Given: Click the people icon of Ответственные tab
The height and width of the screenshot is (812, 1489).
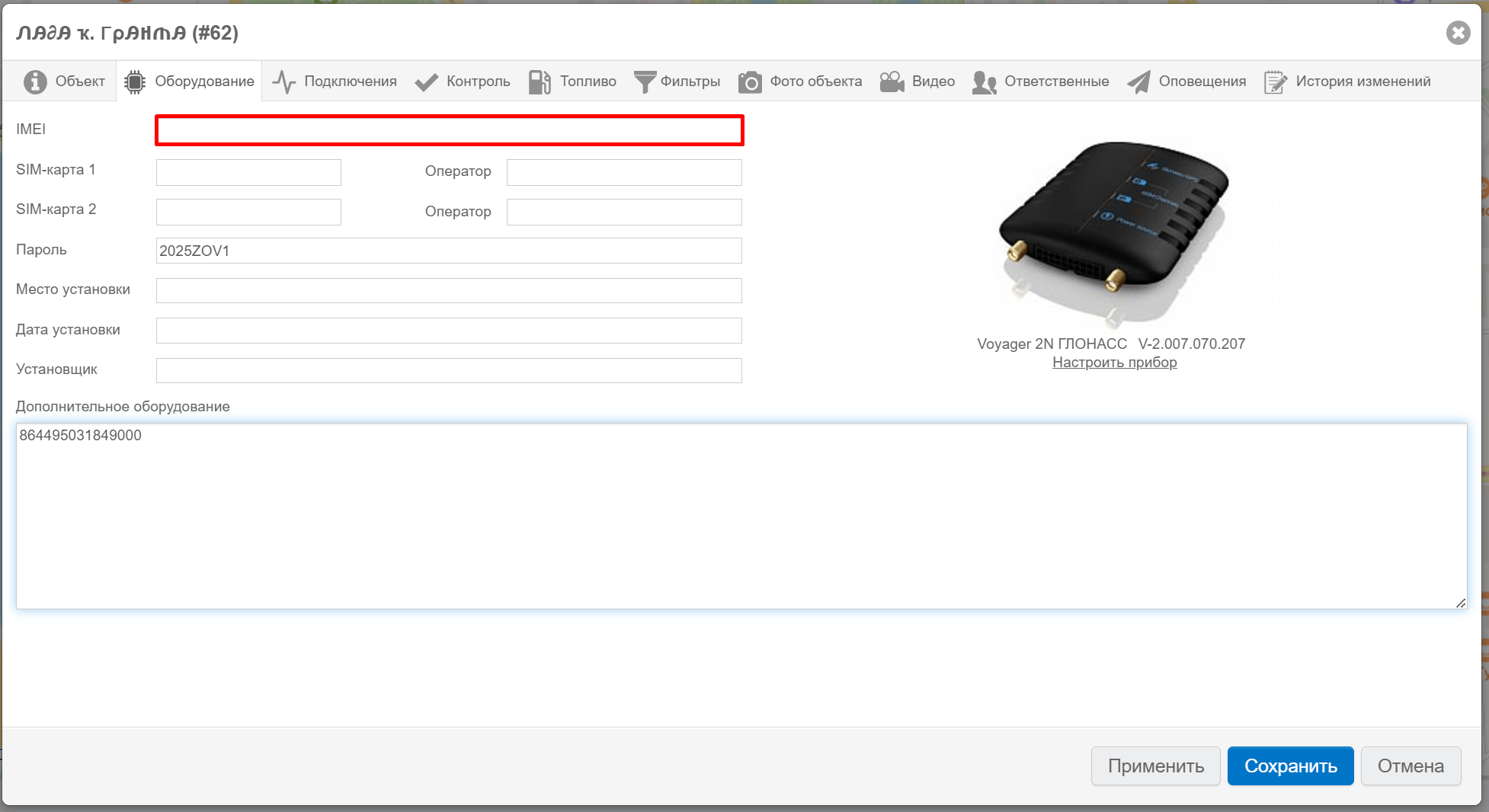Looking at the screenshot, I should pos(985,82).
